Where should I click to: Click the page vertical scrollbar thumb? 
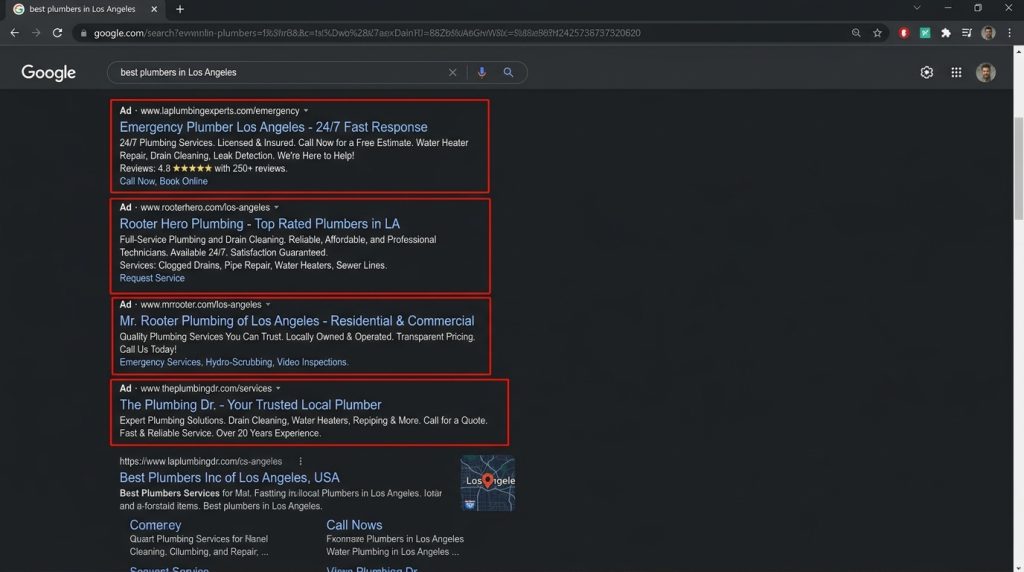1018,168
